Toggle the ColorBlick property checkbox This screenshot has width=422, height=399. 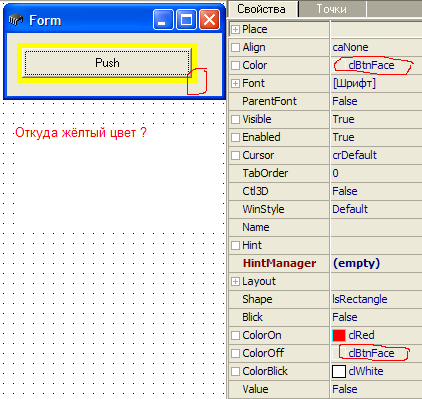coord(235,371)
